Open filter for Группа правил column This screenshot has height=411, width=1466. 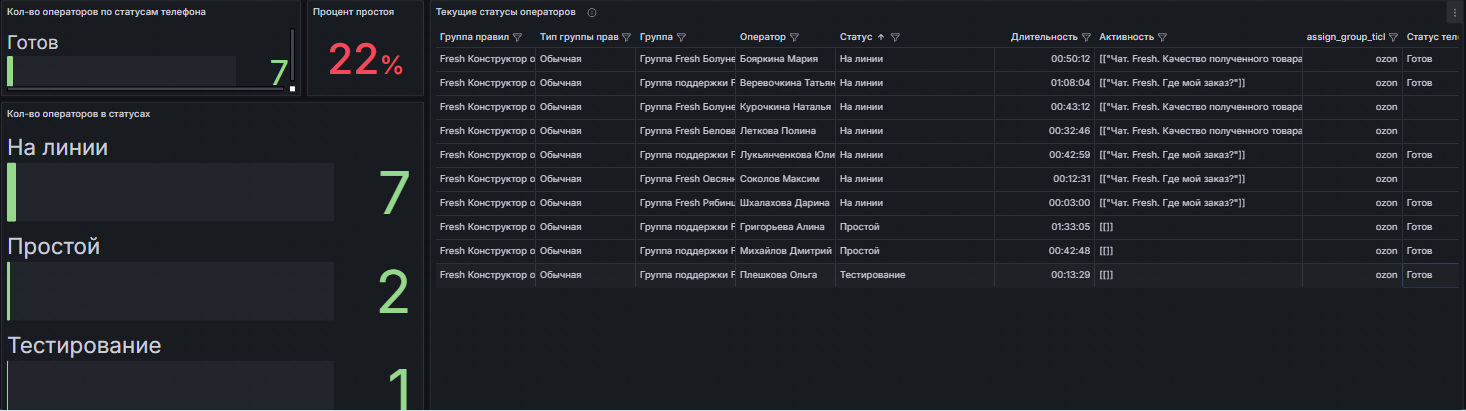517,37
